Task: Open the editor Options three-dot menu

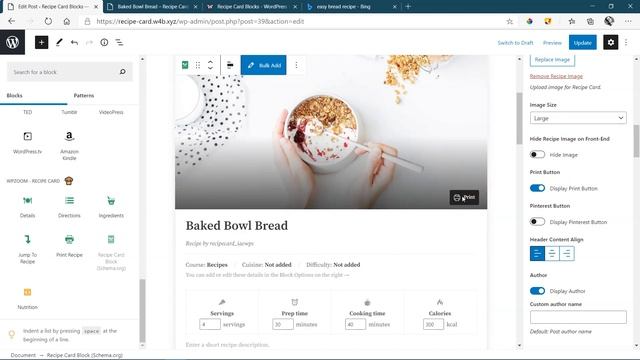Action: (x=626, y=42)
